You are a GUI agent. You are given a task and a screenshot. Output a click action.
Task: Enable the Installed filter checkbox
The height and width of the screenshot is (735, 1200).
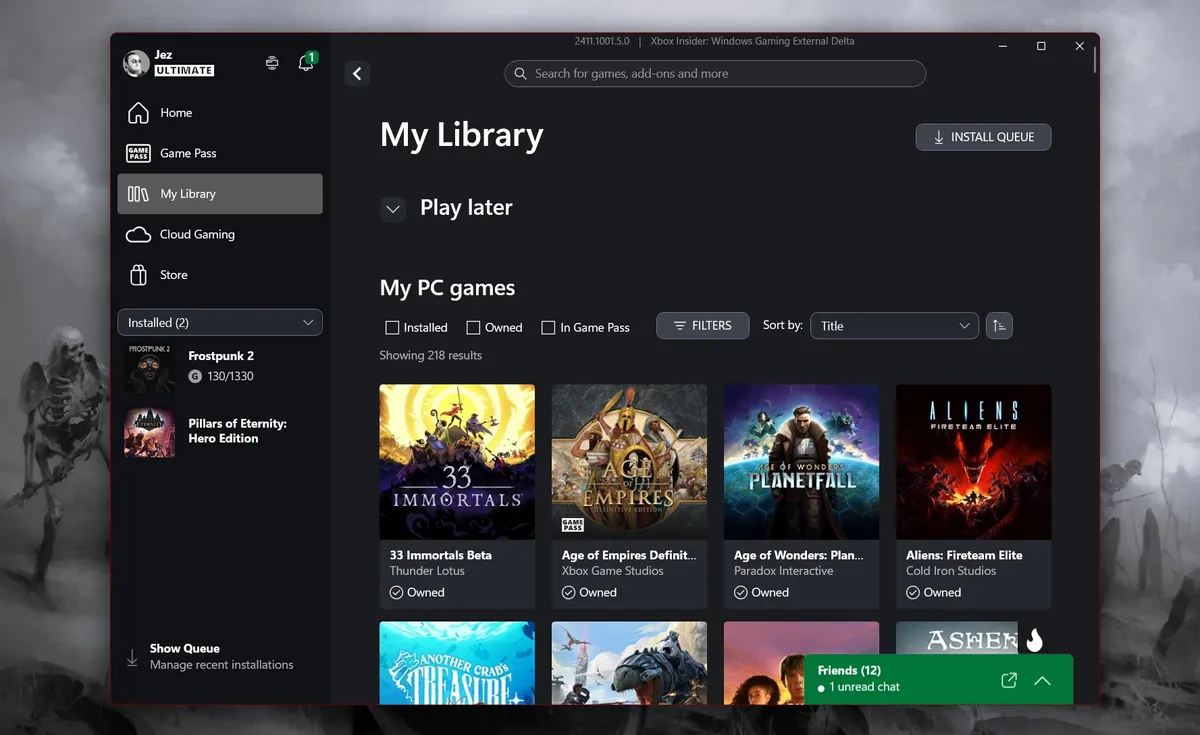pos(392,326)
